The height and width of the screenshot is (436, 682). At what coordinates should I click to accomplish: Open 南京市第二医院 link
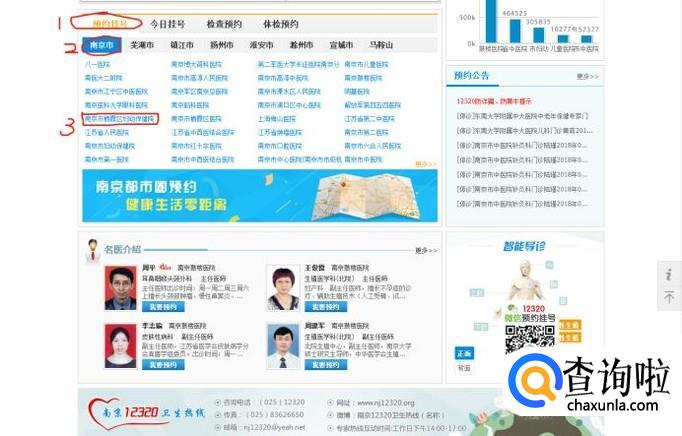366,132
